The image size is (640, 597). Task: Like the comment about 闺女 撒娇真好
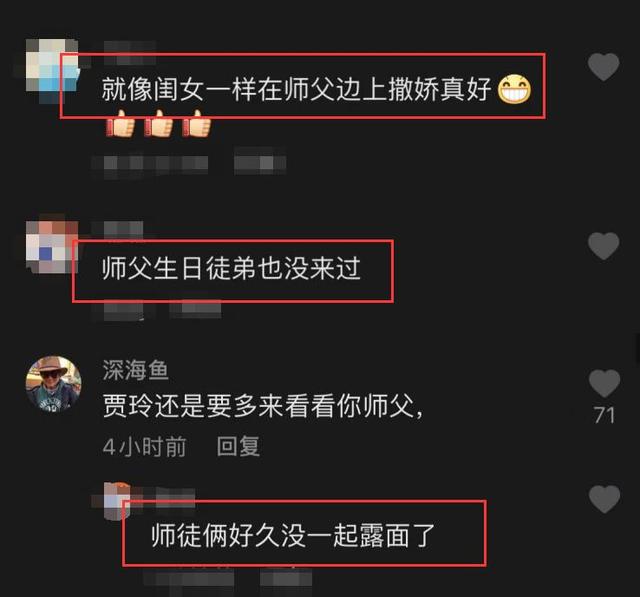tap(604, 67)
